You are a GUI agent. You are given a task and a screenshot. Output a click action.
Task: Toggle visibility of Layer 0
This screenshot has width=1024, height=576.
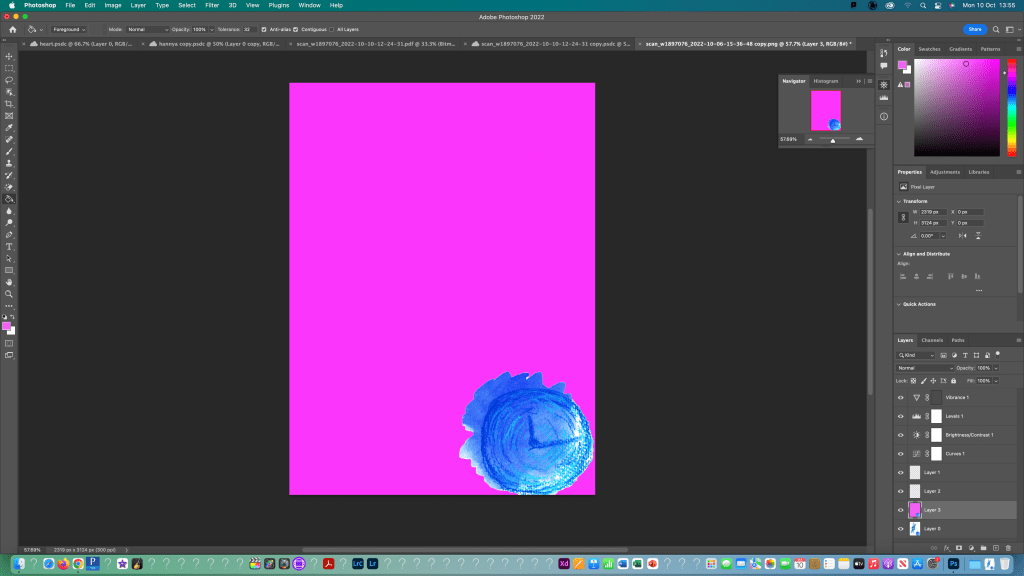coord(900,528)
